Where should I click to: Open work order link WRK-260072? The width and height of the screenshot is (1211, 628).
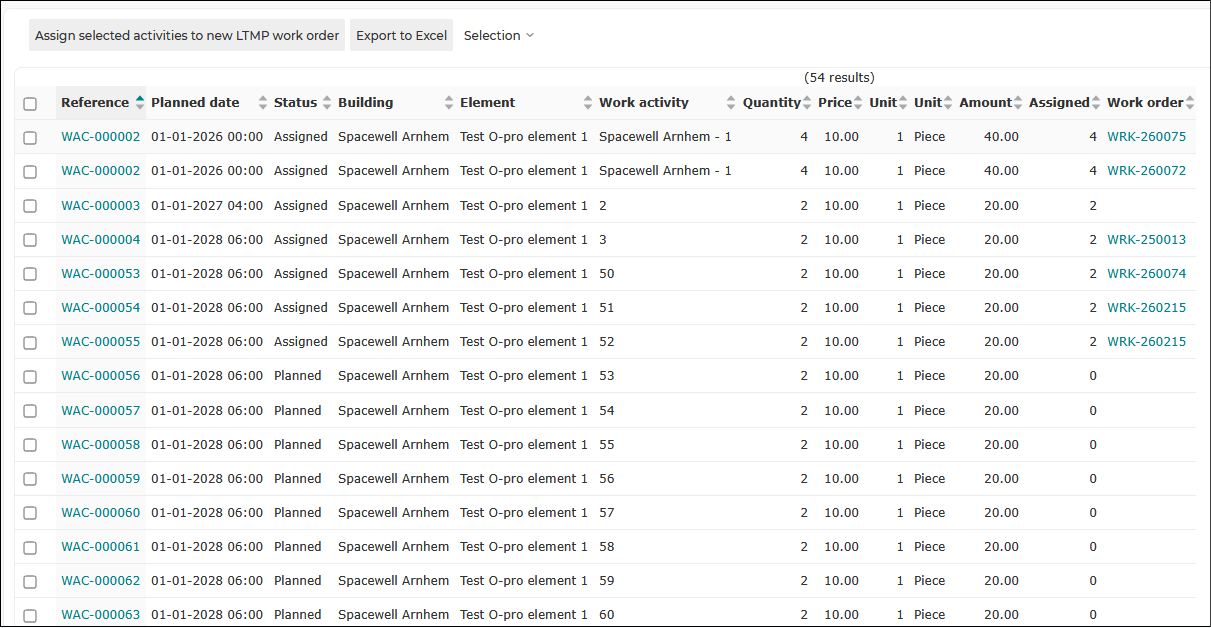[x=1146, y=171]
